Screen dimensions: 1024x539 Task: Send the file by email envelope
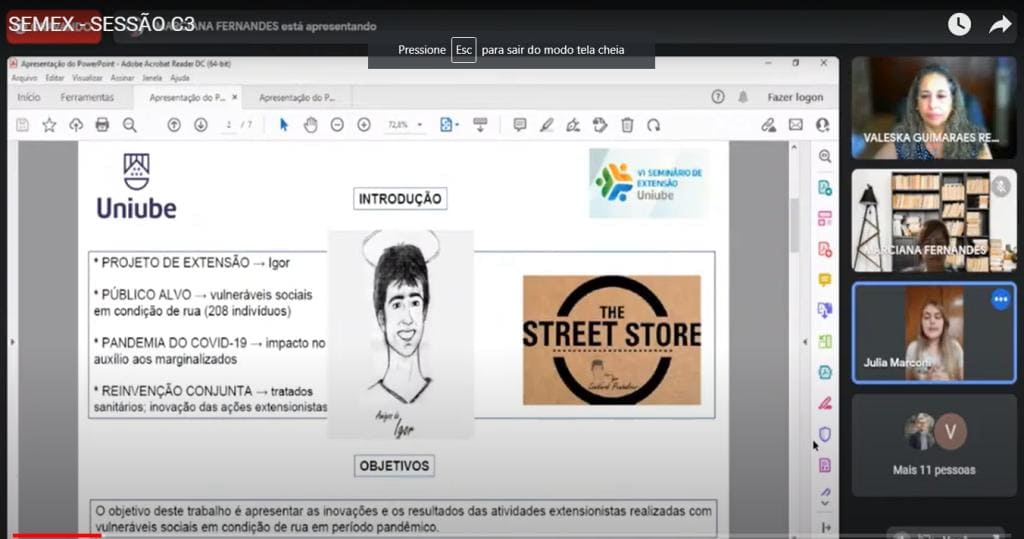(795, 125)
